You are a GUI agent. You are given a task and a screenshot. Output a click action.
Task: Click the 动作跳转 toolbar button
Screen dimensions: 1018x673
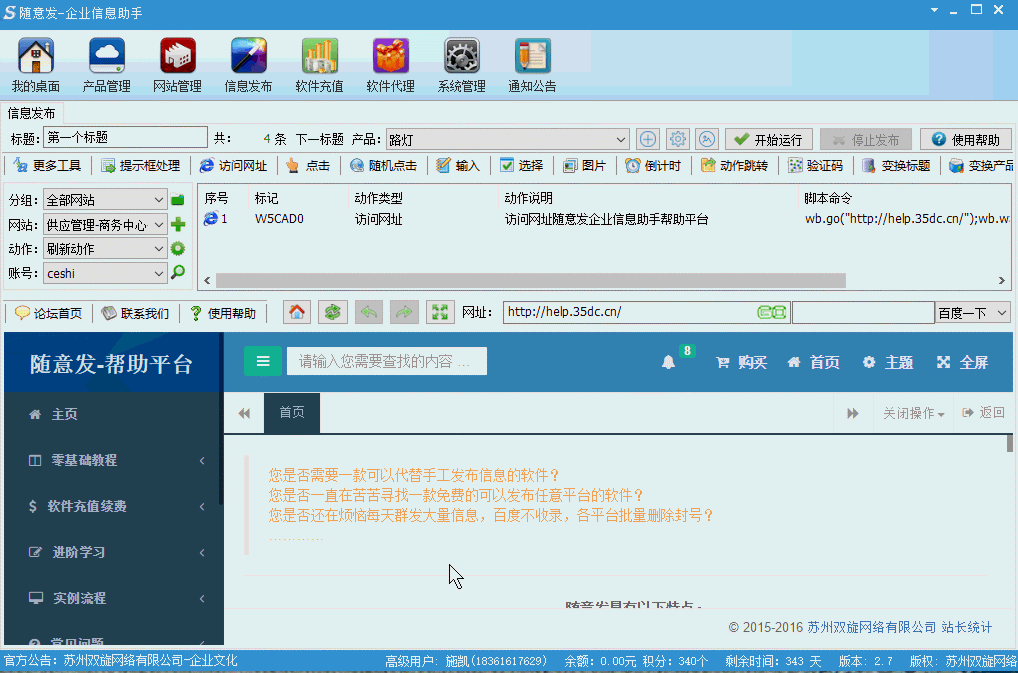[x=735, y=165]
